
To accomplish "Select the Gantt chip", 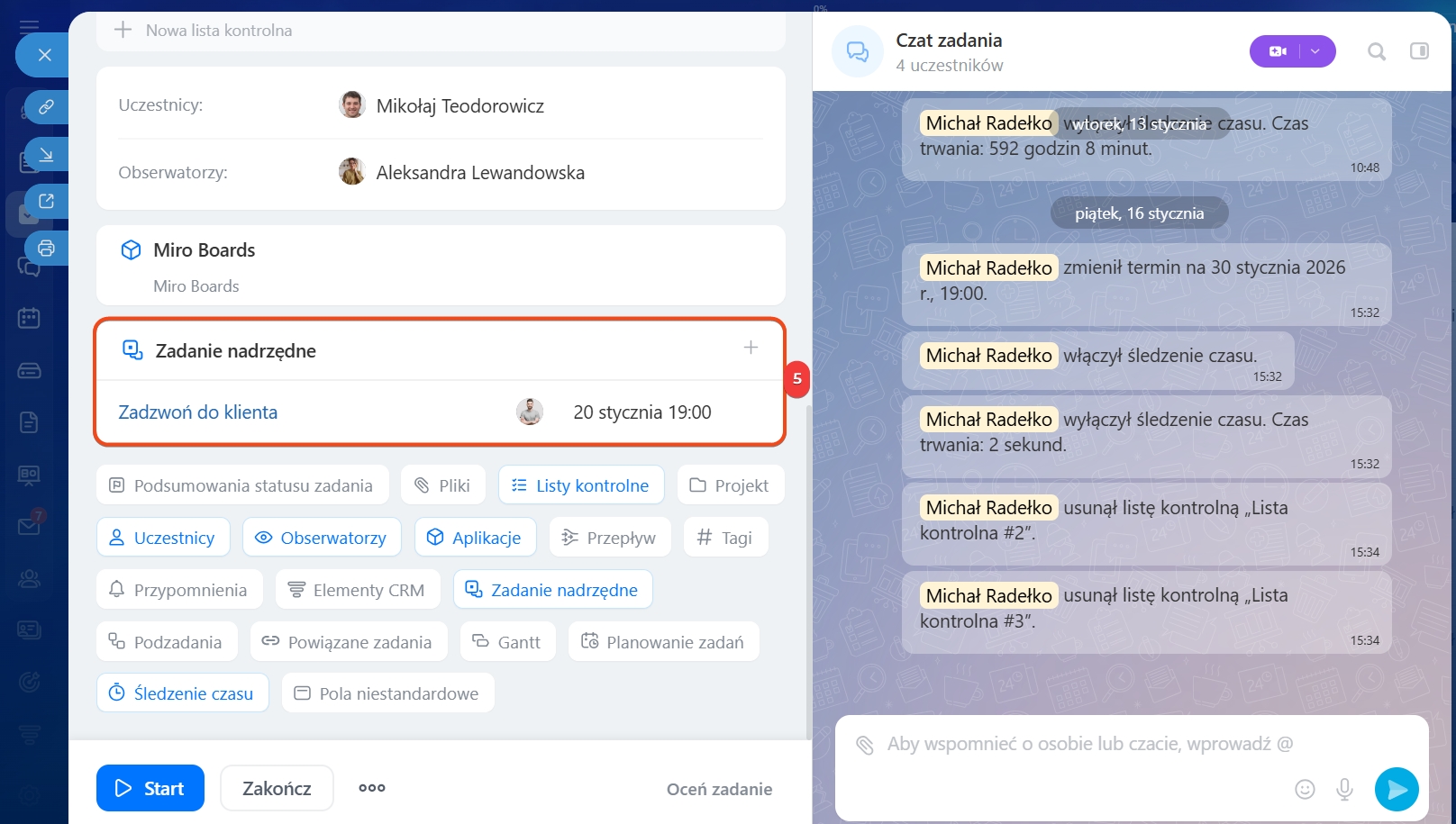I will pos(507,642).
